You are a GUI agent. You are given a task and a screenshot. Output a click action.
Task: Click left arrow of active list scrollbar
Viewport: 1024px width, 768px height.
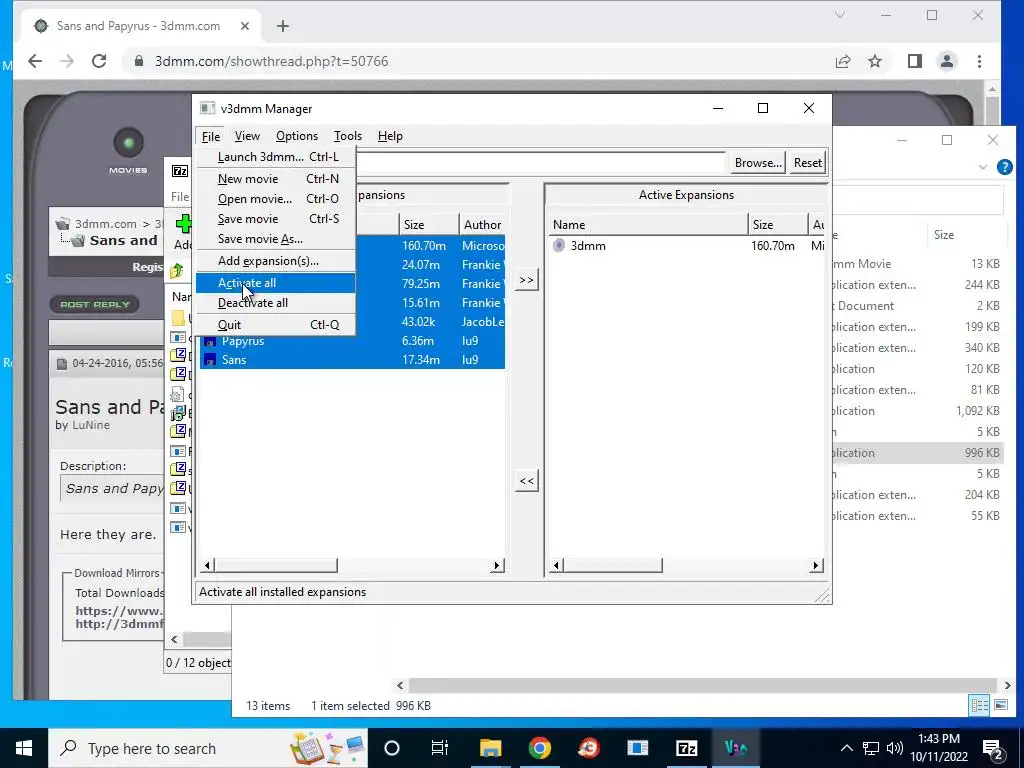556,566
